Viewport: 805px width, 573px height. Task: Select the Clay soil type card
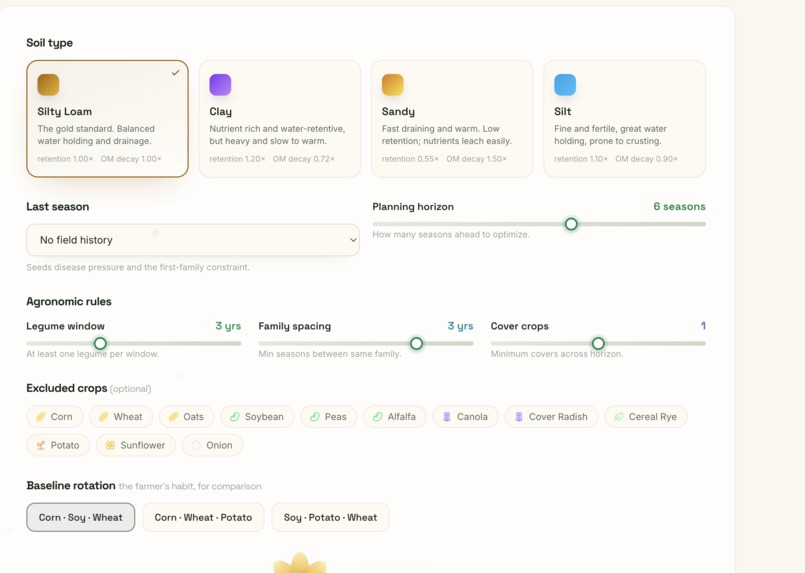(280, 119)
